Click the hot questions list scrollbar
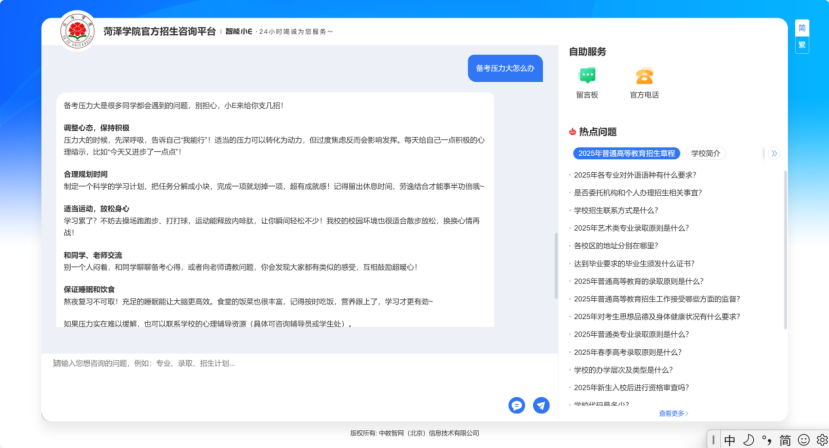The image size is (829, 448). (x=785, y=249)
